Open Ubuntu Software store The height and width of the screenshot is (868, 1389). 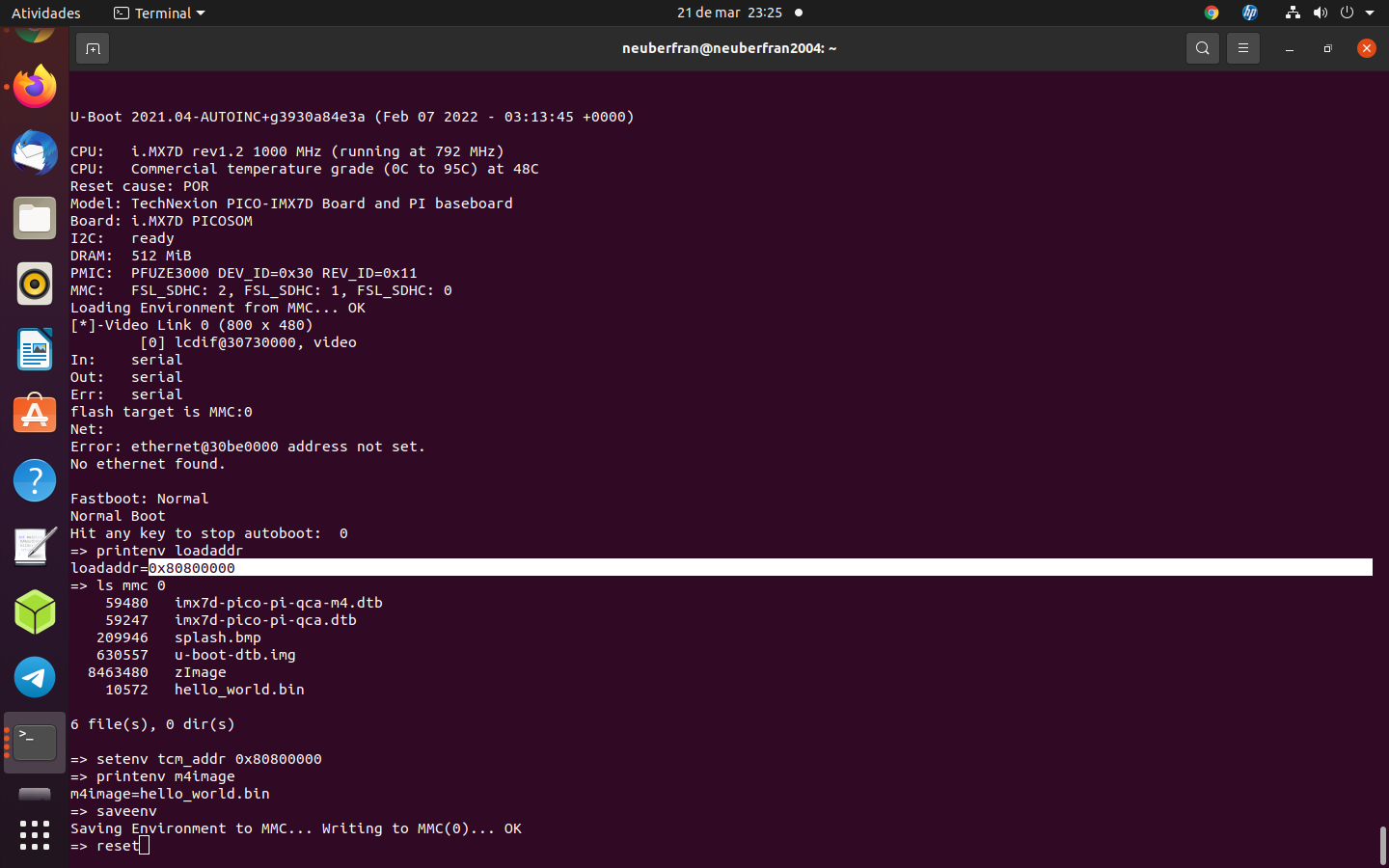[x=35, y=415]
